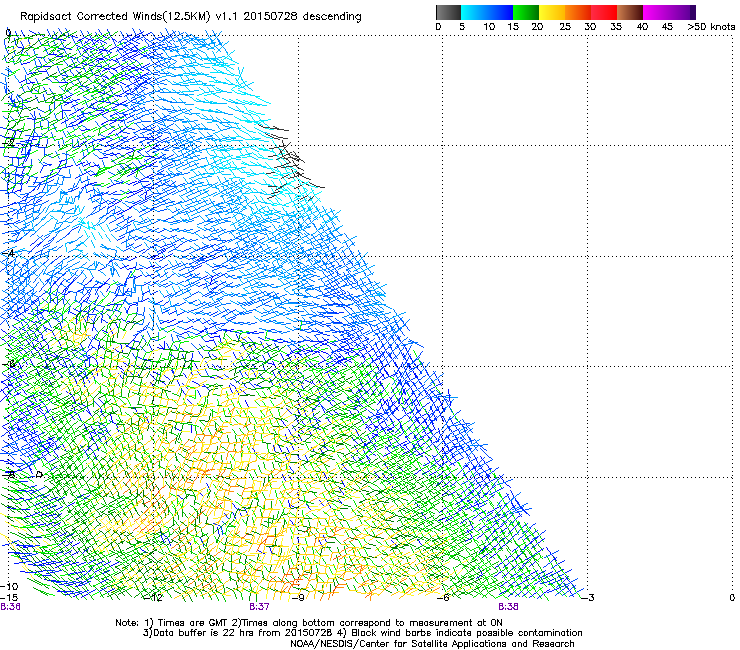Click the '-10' latitude label on the left axis
This screenshot has height=650, width=740.
9,586
